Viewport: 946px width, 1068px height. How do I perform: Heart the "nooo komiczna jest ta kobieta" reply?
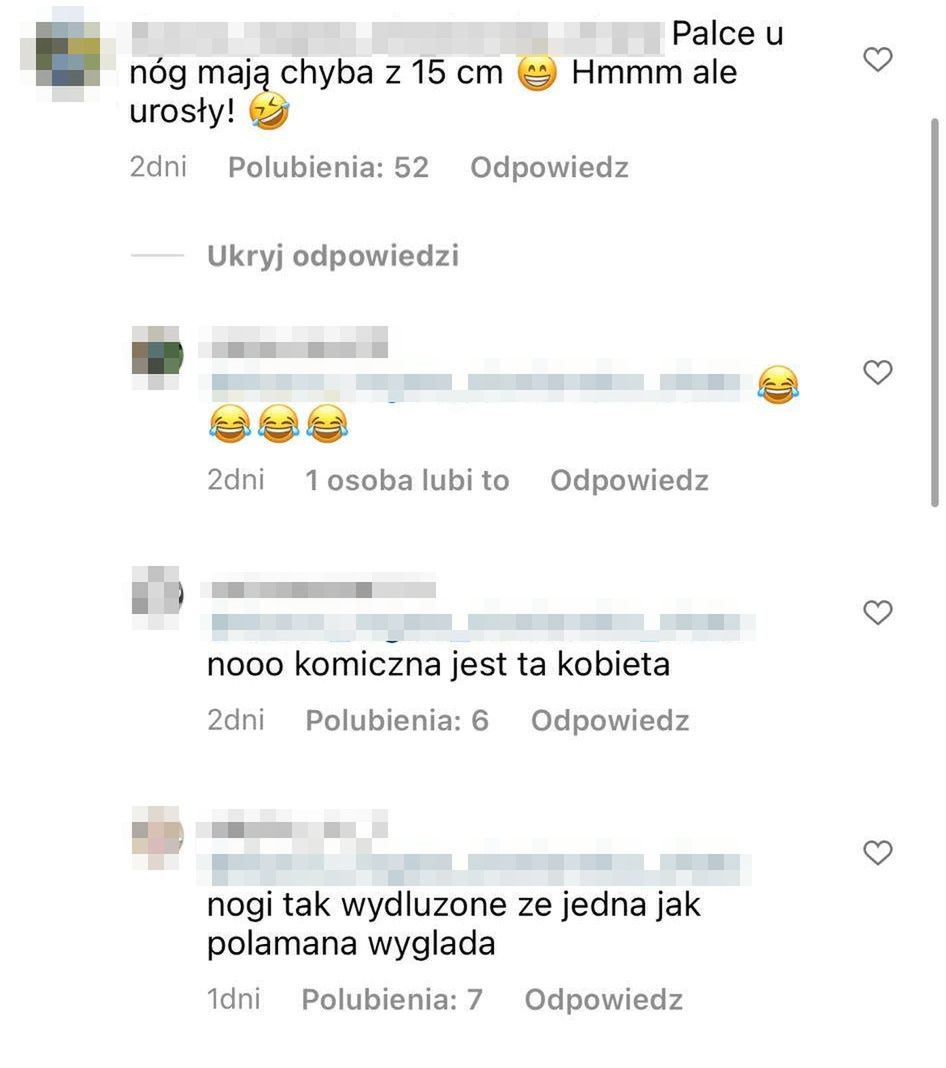[x=877, y=612]
